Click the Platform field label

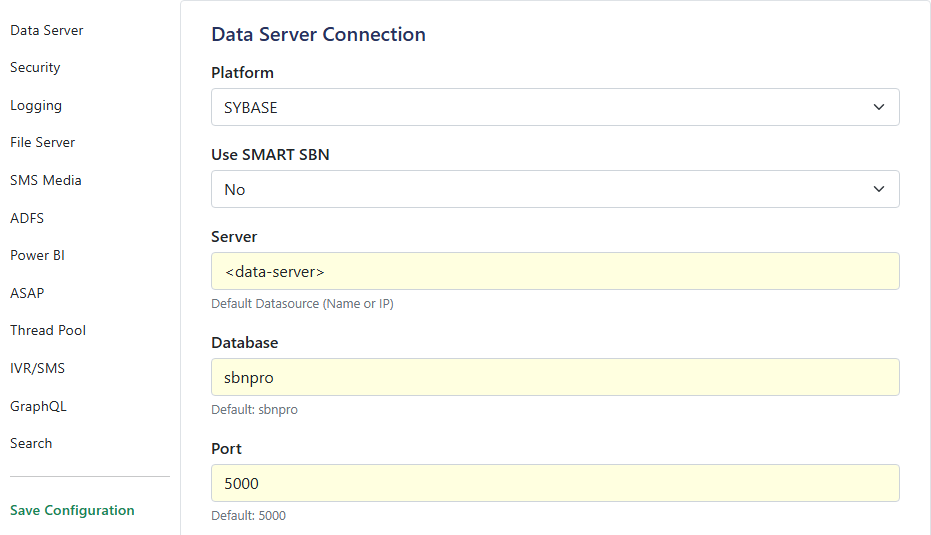[242, 72]
